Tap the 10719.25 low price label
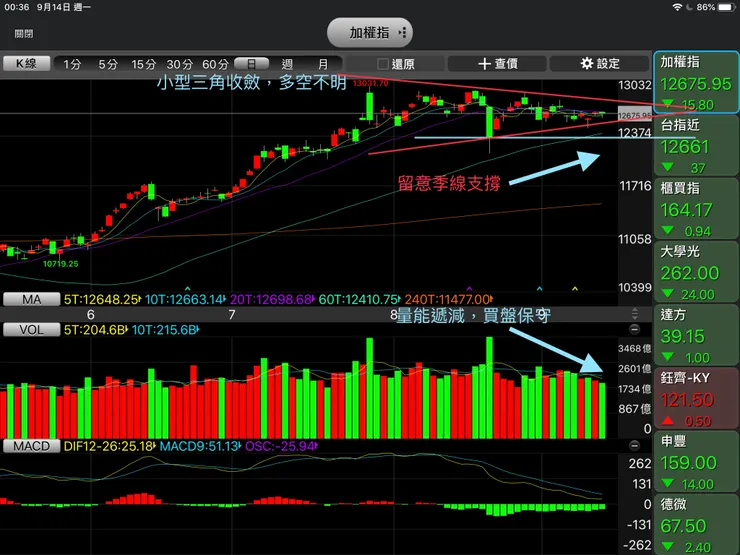740x555 pixels. [60, 264]
